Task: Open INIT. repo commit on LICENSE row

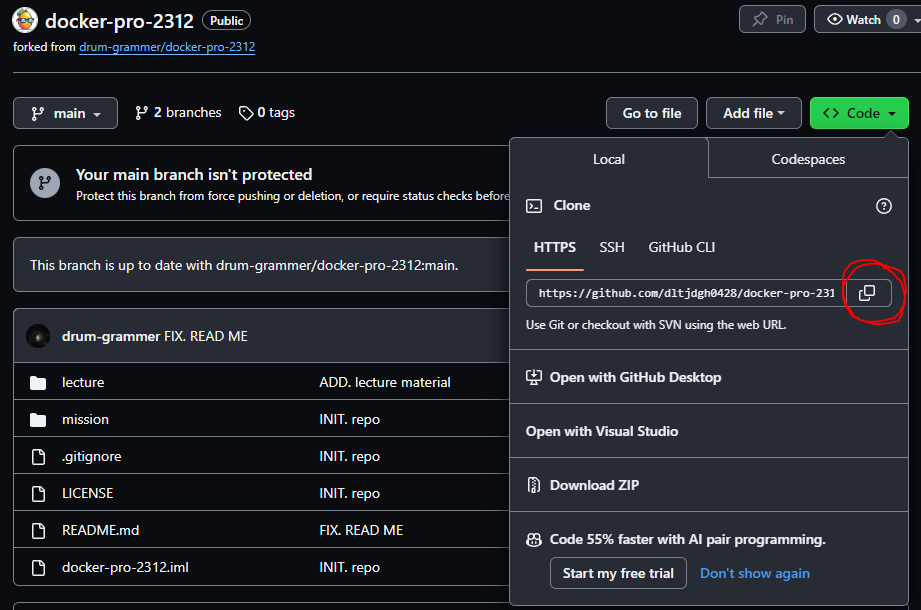Action: tap(349, 494)
